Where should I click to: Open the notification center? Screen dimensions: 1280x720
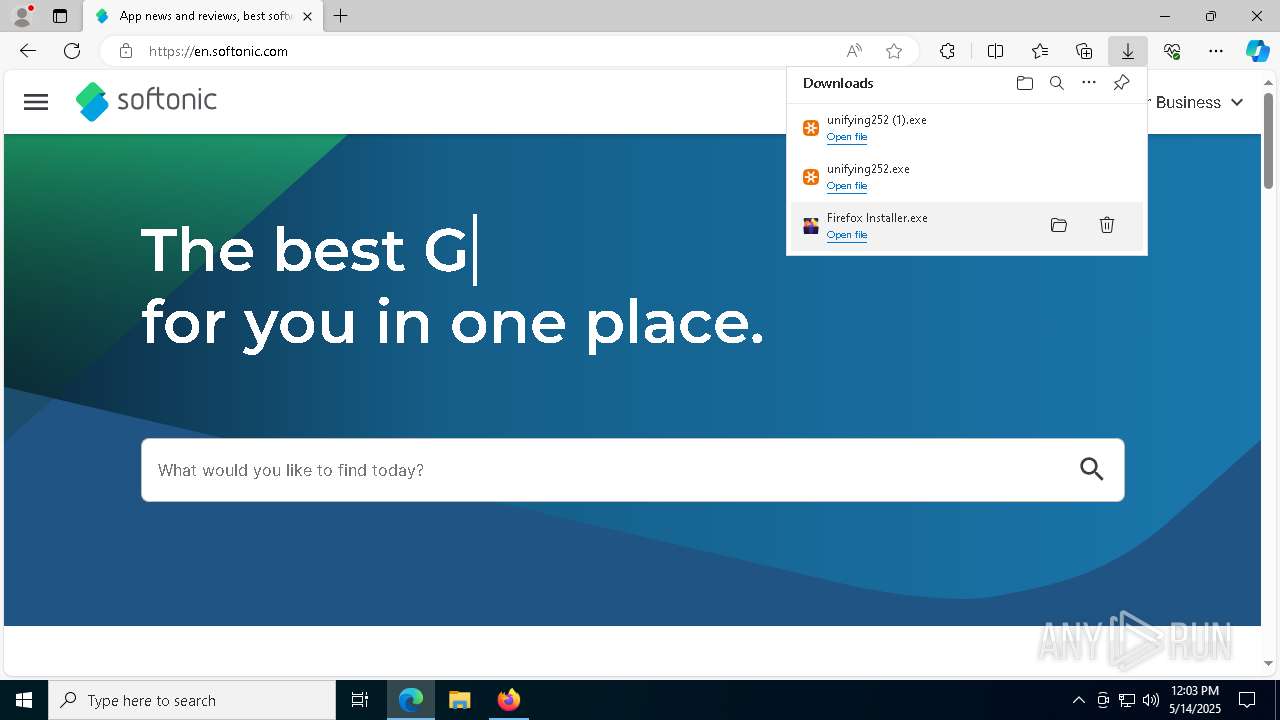coord(1247,700)
